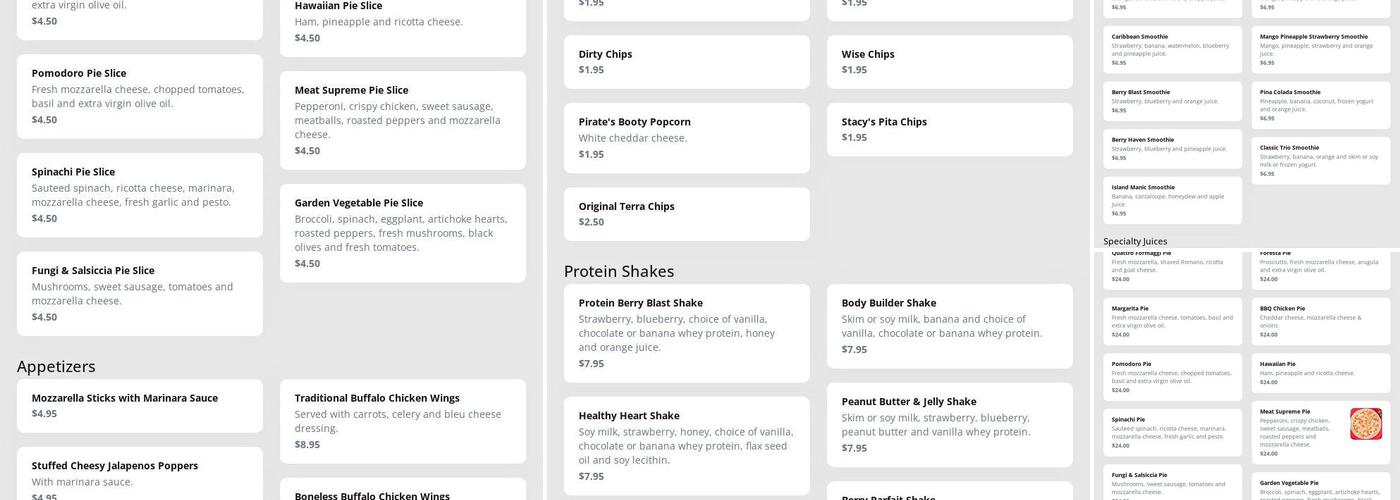Select Garden Vegetable Pie Slice
Viewport: 1400px width, 500px height.
[x=402, y=232]
